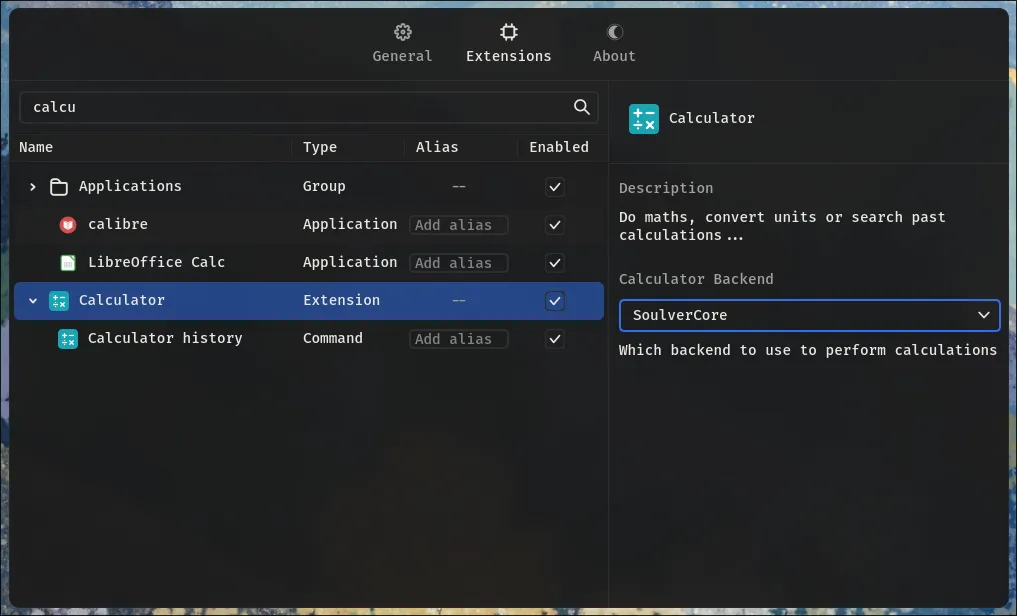Switch to the General tab
This screenshot has width=1017, height=616.
pyautogui.click(x=402, y=44)
